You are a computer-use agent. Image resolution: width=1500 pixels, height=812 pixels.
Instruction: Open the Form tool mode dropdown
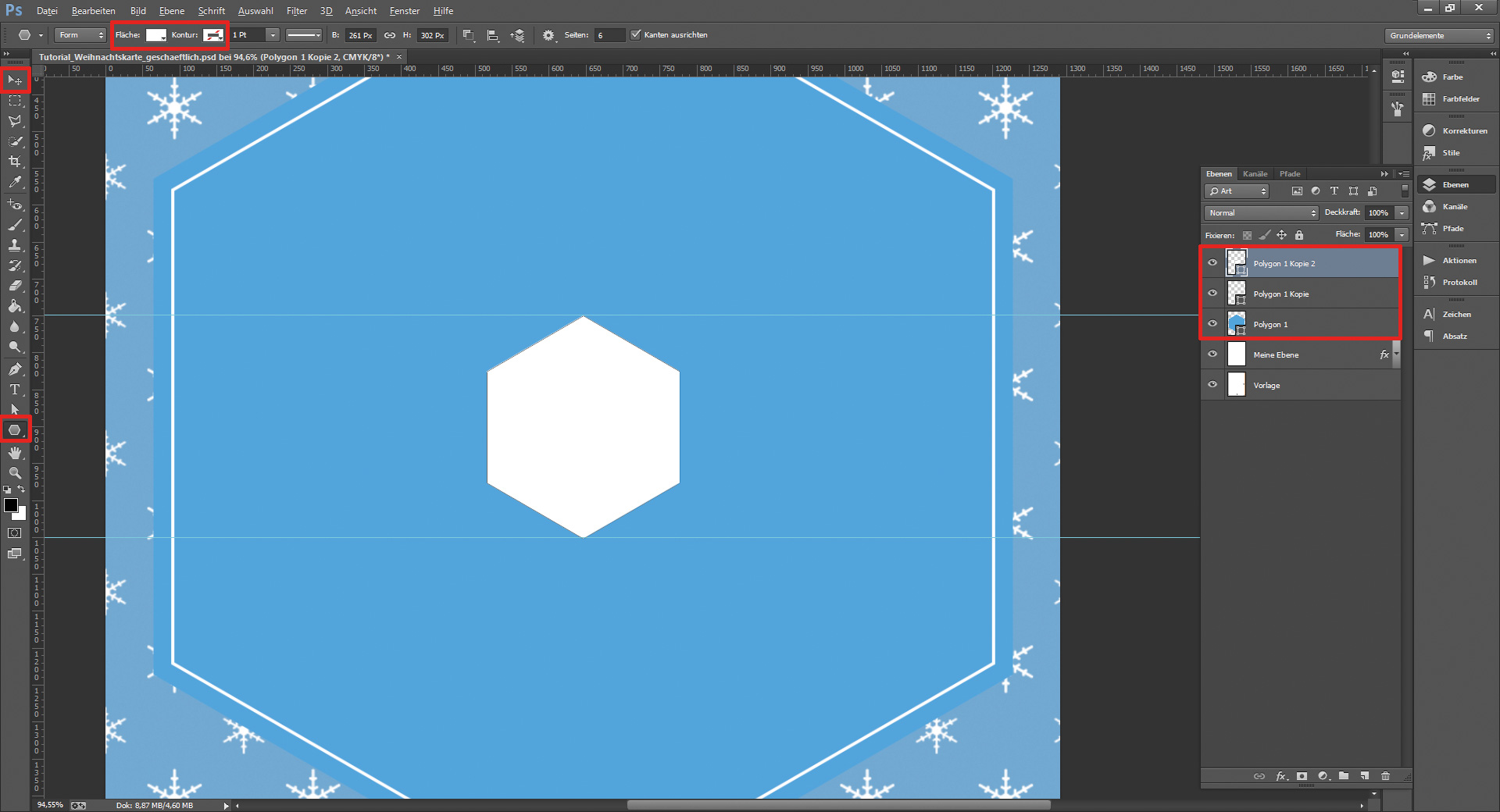[x=80, y=35]
